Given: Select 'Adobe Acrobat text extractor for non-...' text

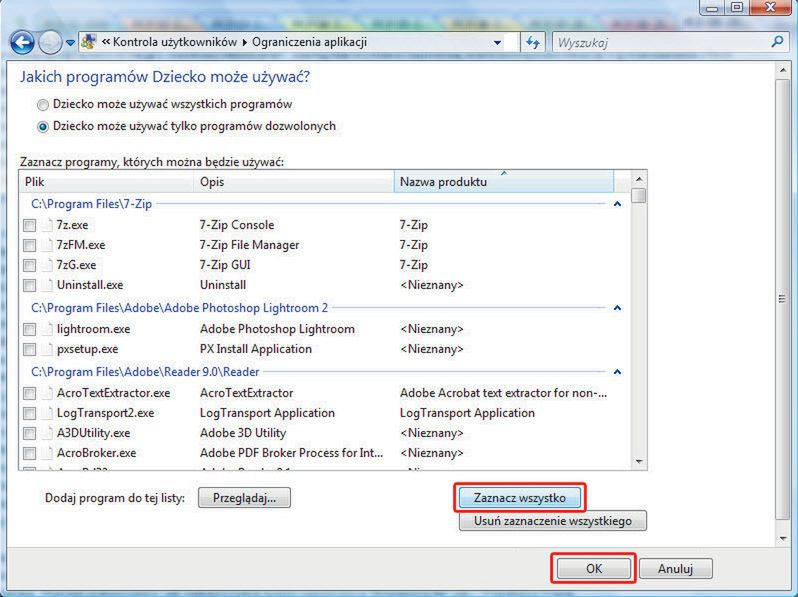Looking at the screenshot, I should [x=503, y=393].
